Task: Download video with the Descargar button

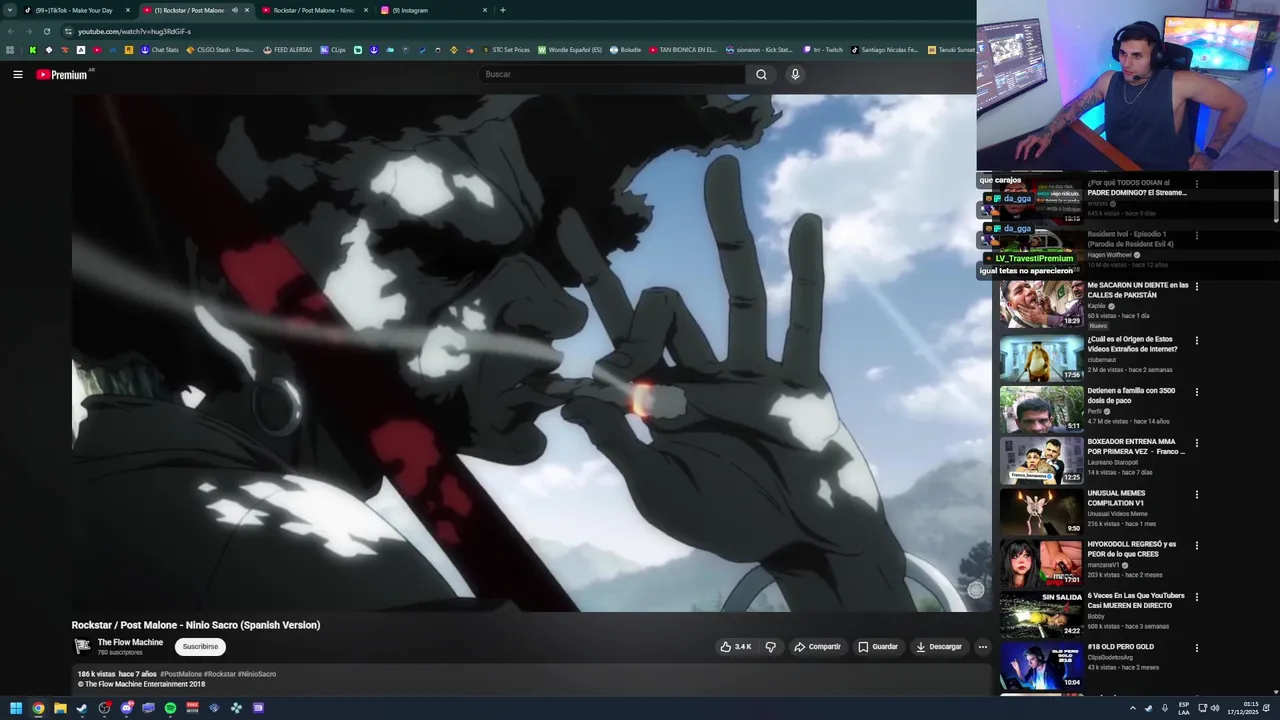Action: [x=939, y=647]
